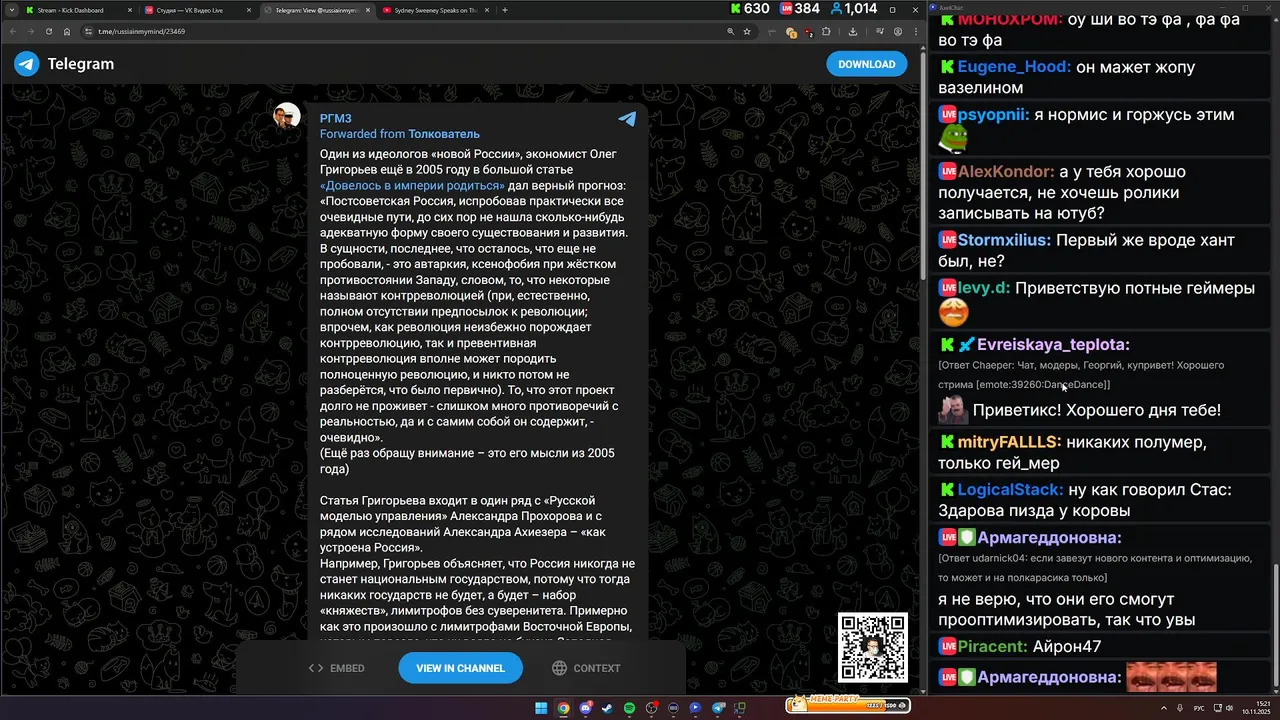Click the Telegram paper-plane icon in the post
This screenshot has width=1280, height=720.
click(627, 119)
